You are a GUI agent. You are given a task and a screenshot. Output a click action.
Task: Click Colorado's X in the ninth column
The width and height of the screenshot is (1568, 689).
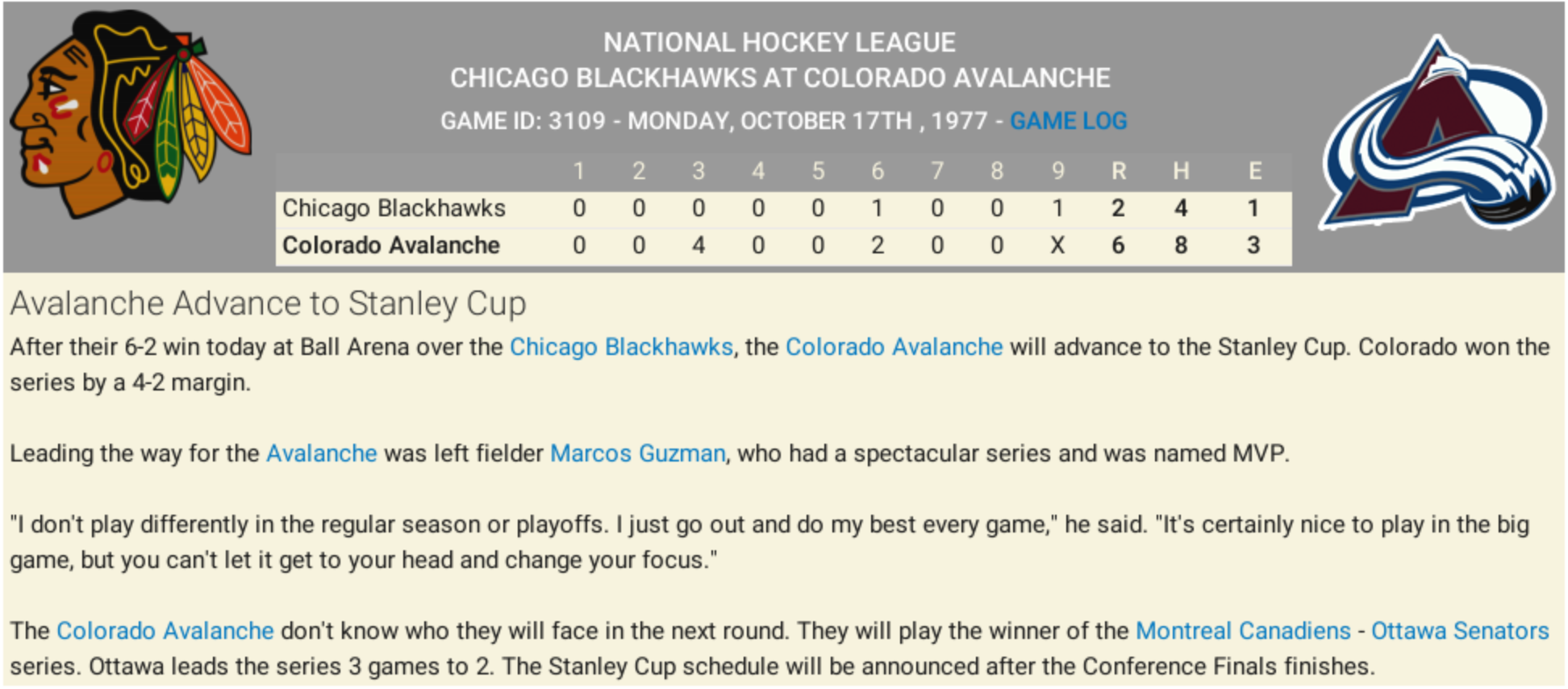1057,245
